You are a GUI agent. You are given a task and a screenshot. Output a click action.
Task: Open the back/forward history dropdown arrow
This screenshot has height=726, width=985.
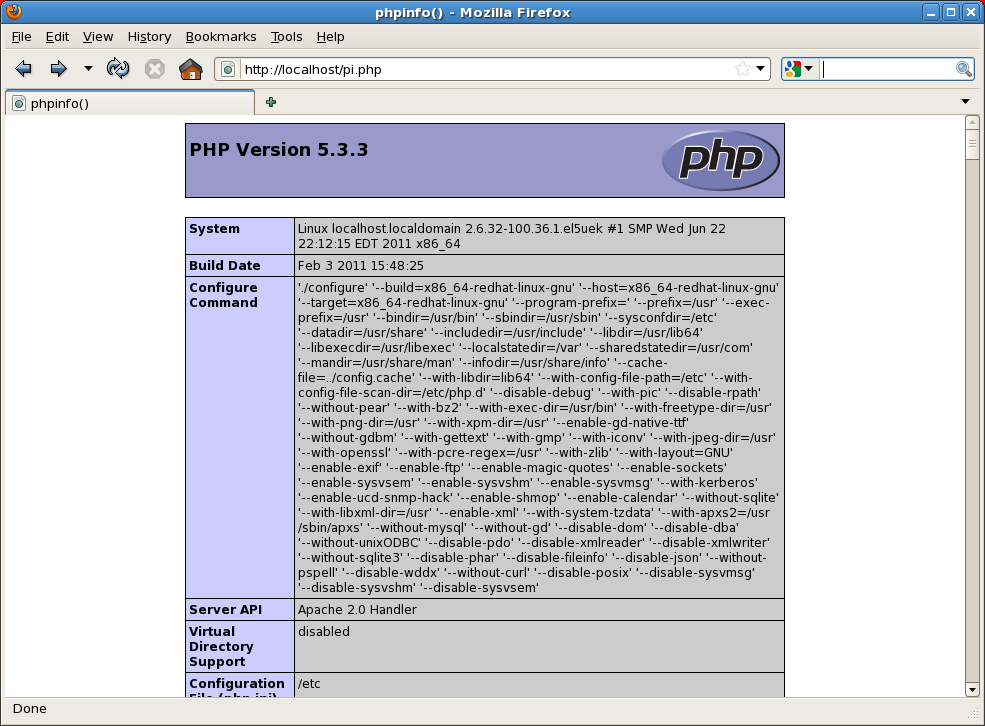click(88, 69)
